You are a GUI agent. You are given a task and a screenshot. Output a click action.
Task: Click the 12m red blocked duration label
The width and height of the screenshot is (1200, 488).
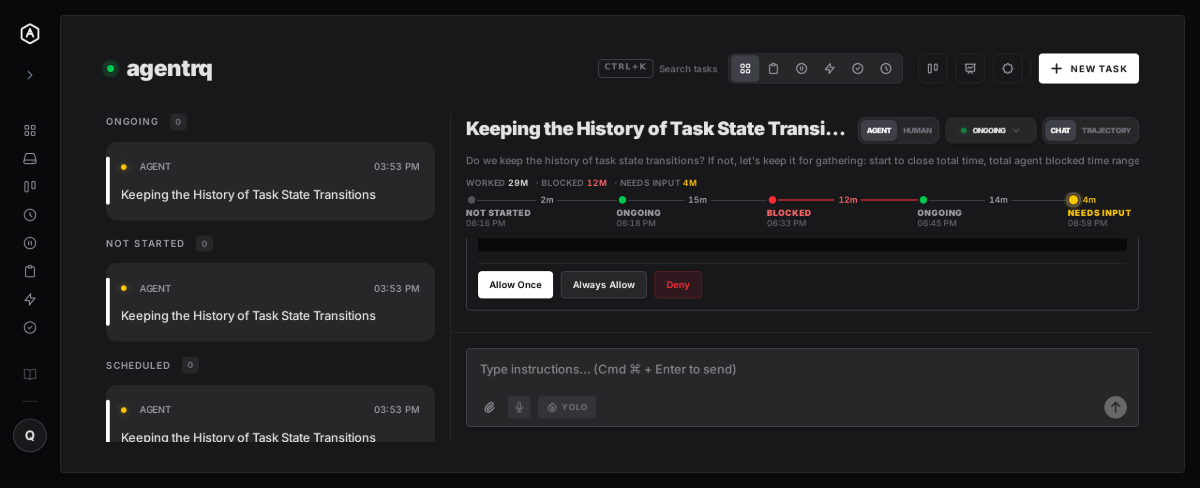[x=848, y=200]
